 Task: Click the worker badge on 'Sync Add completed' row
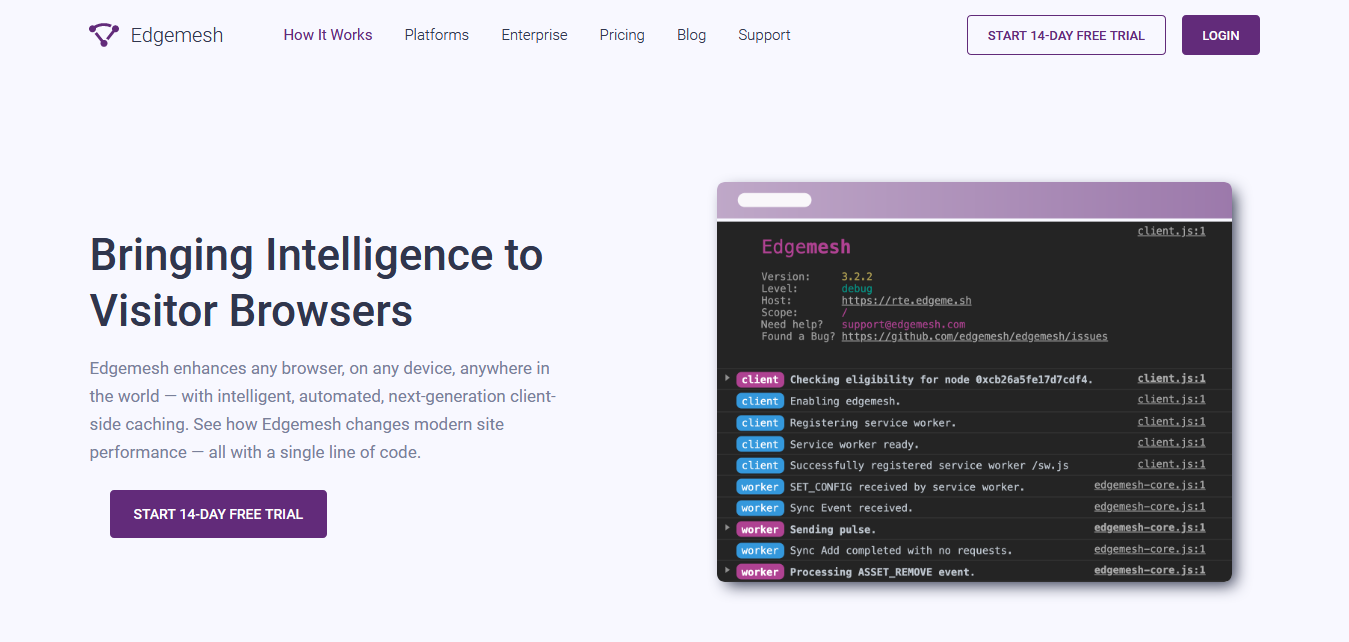[760, 551]
